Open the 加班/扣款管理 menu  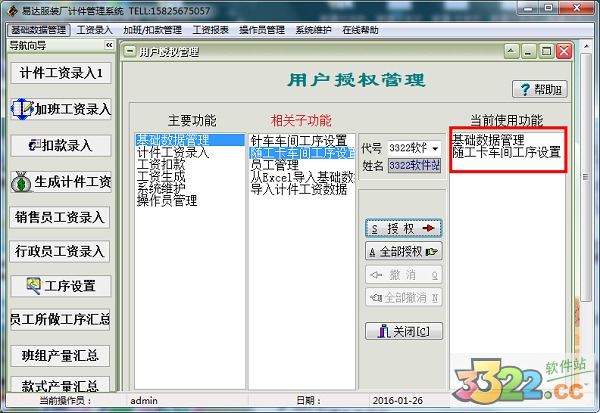click(x=152, y=30)
